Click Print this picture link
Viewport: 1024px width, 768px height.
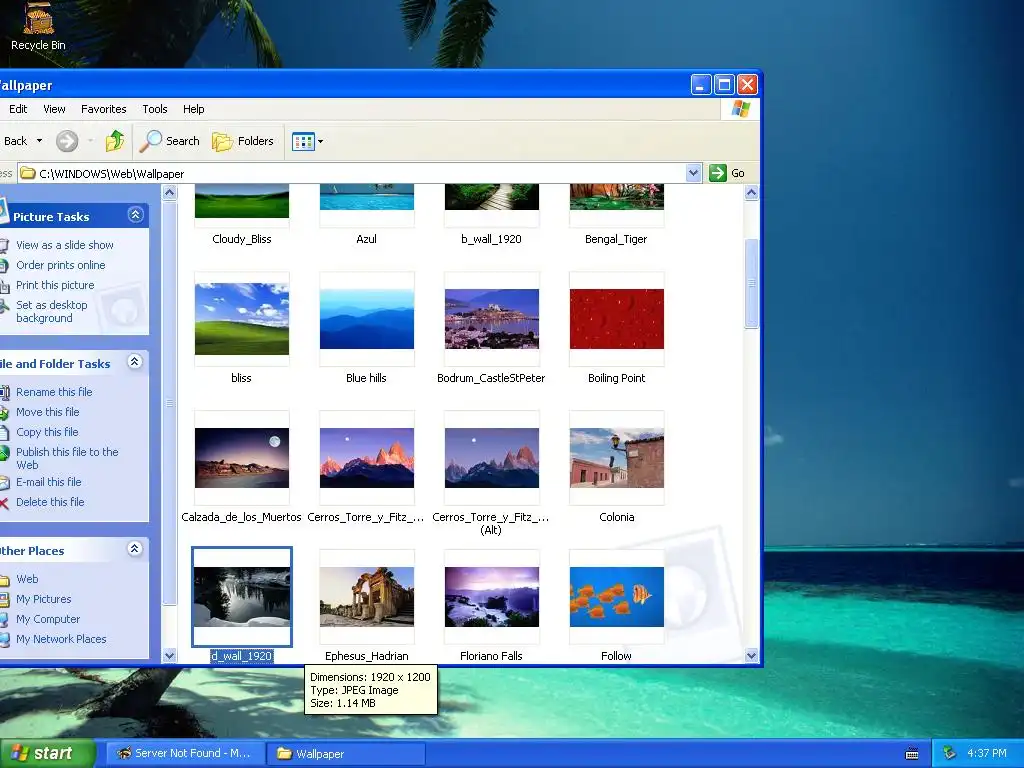pos(55,285)
